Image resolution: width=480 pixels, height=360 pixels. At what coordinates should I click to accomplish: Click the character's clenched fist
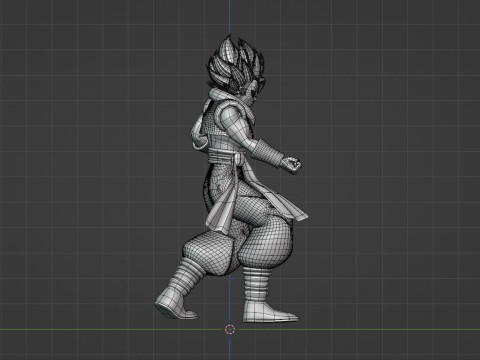pyautogui.click(x=291, y=164)
